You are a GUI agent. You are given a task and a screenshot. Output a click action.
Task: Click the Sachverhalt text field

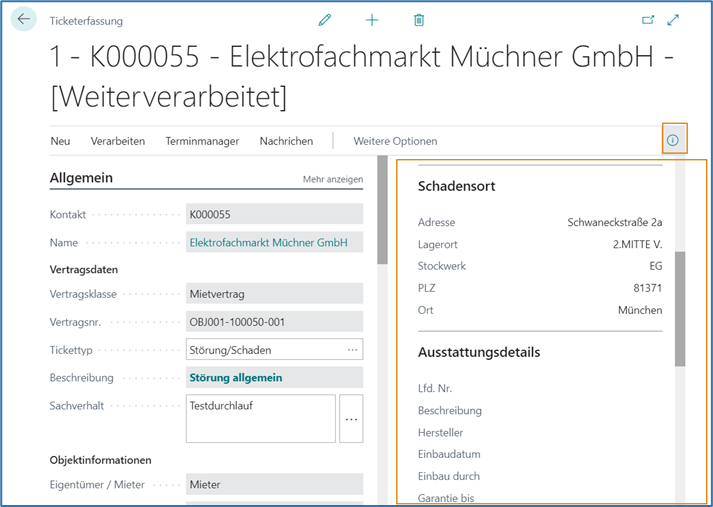pos(260,418)
